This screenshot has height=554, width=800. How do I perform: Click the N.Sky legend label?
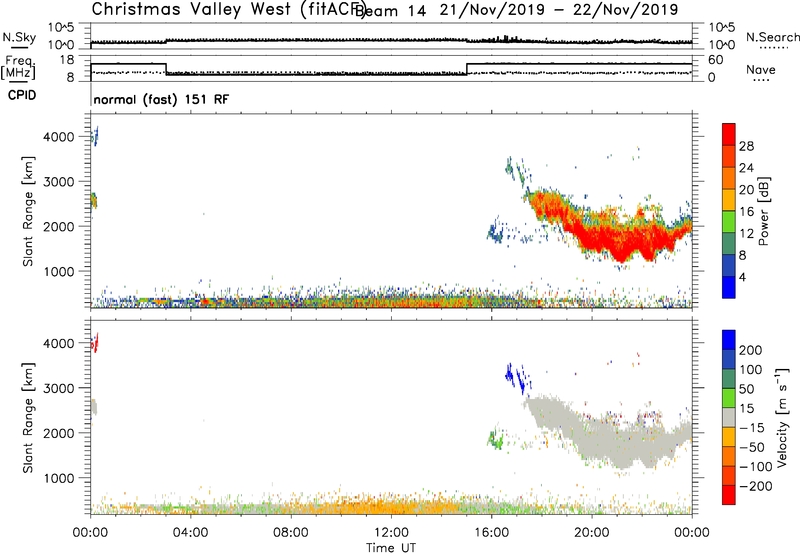tap(19, 37)
